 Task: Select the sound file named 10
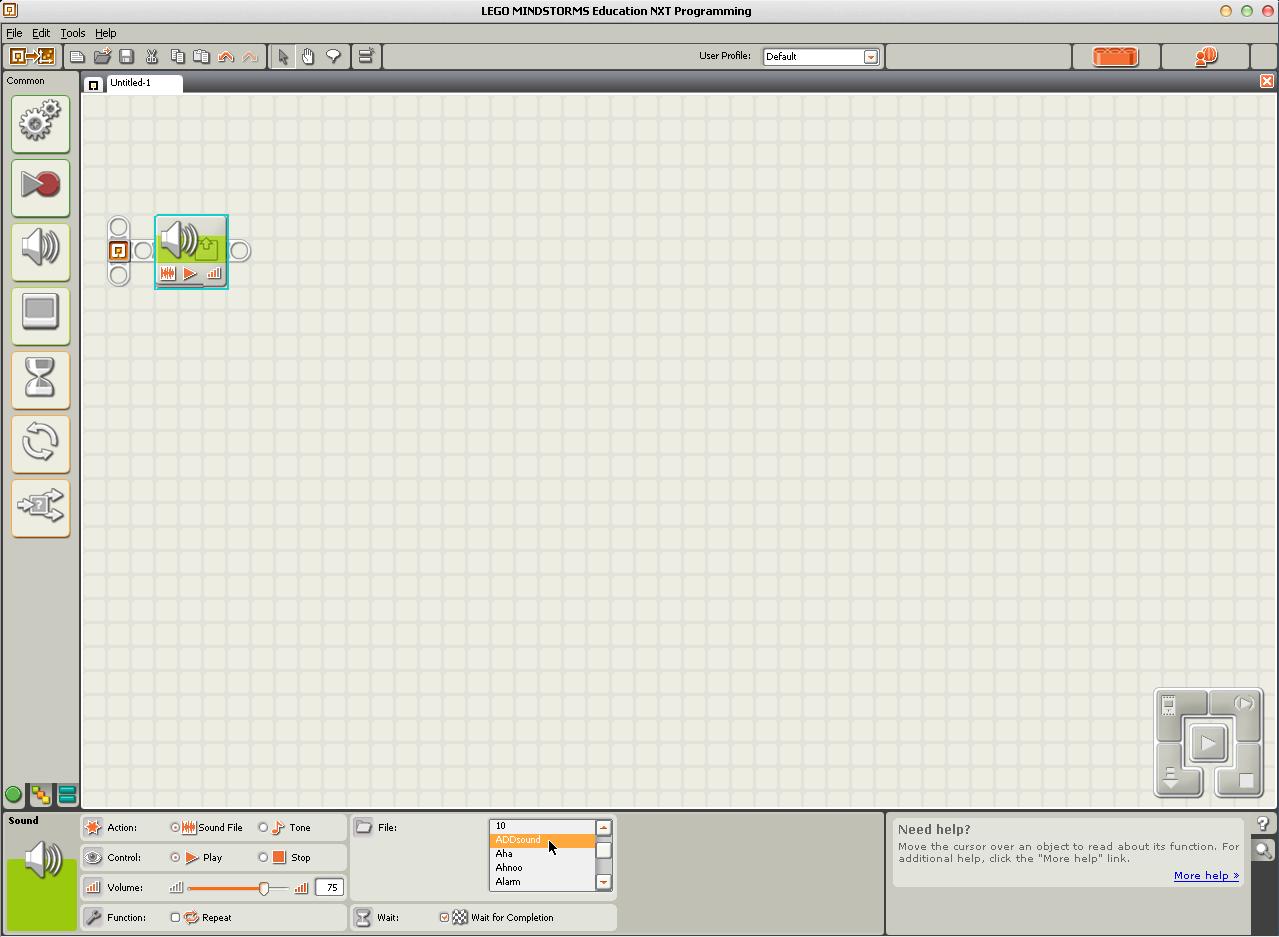click(542, 826)
